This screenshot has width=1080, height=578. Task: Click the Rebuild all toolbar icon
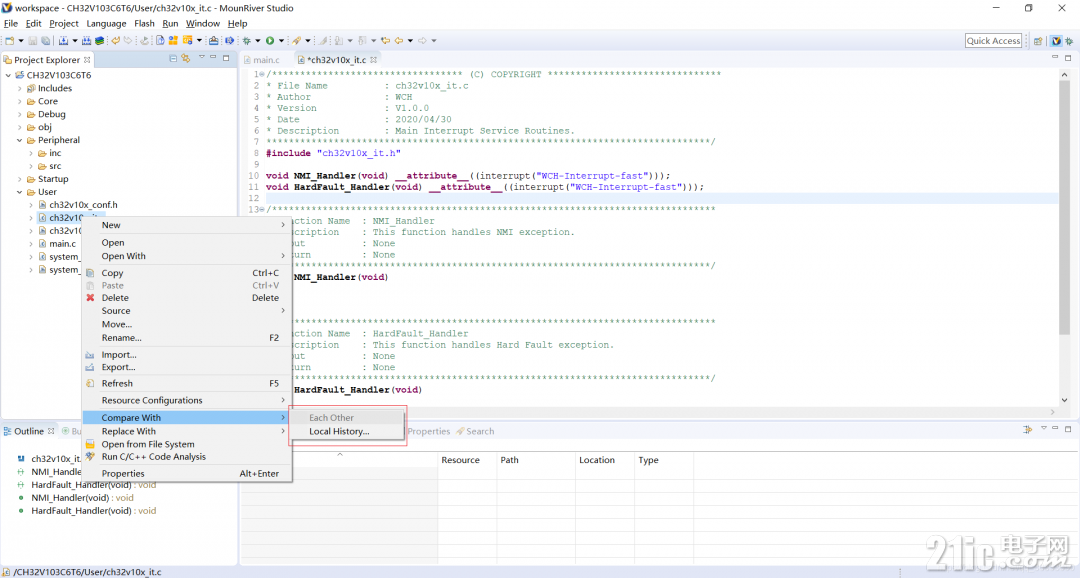(x=86, y=41)
